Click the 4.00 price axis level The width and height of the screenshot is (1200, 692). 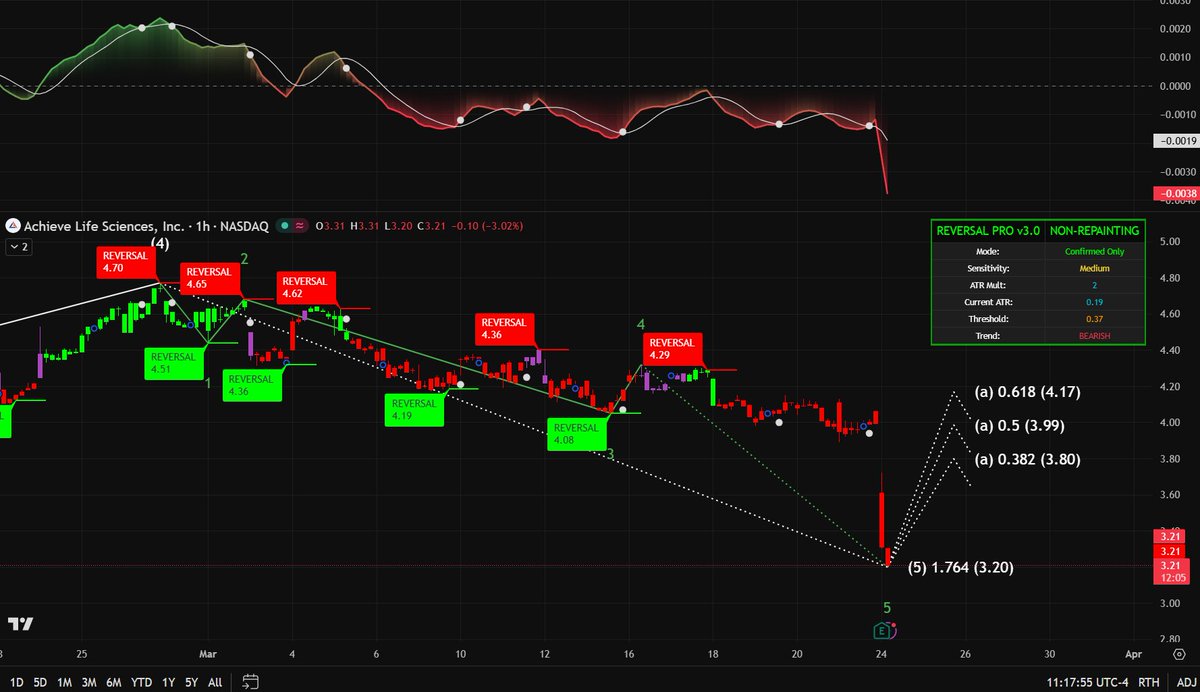[x=1172, y=422]
